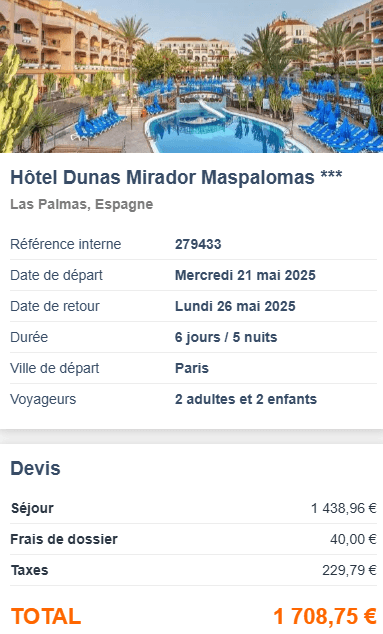Click the Devis section heading

click(x=36, y=468)
